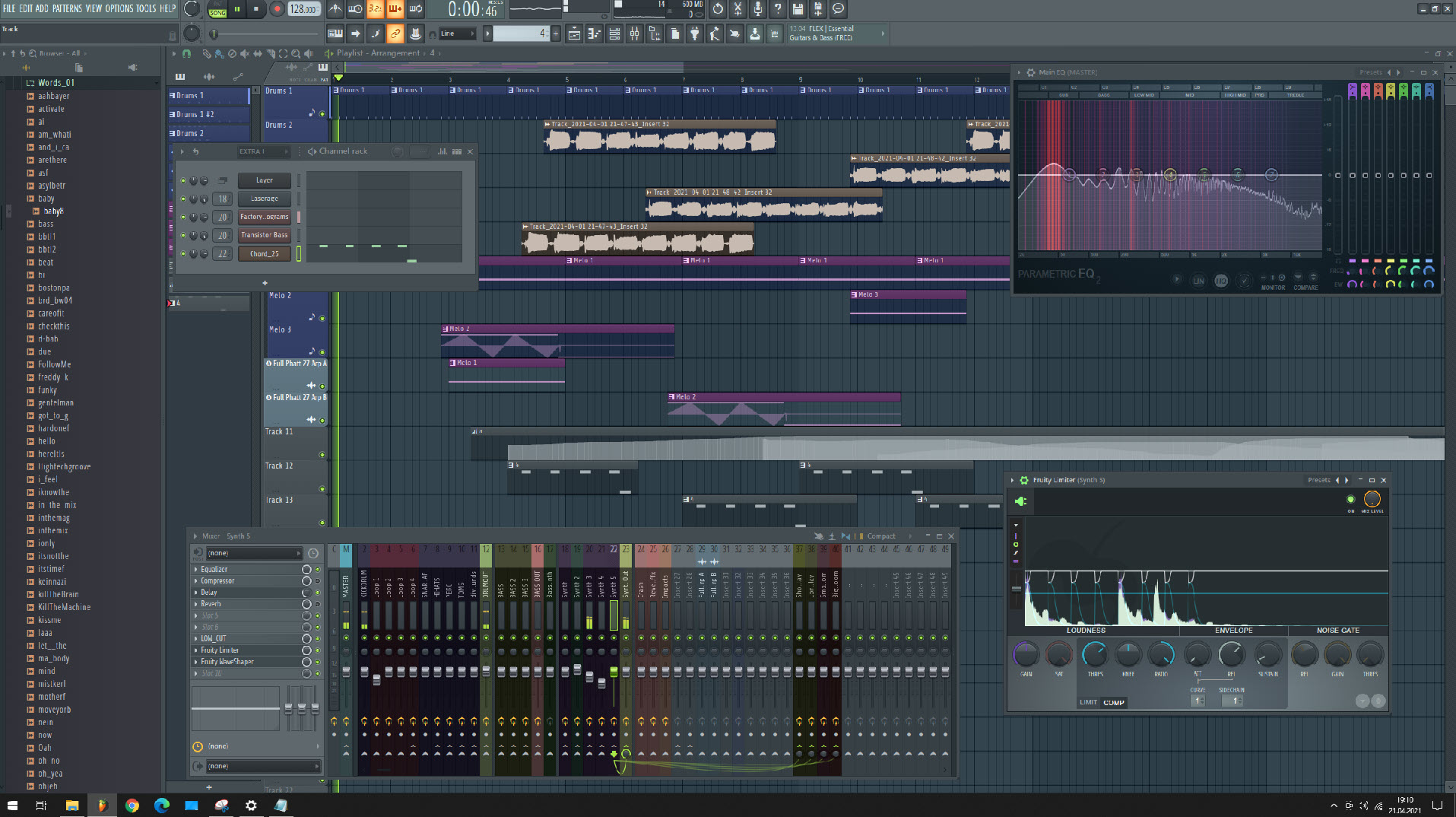Add a channel with the plus button
The height and width of the screenshot is (817, 1456).
(x=265, y=283)
